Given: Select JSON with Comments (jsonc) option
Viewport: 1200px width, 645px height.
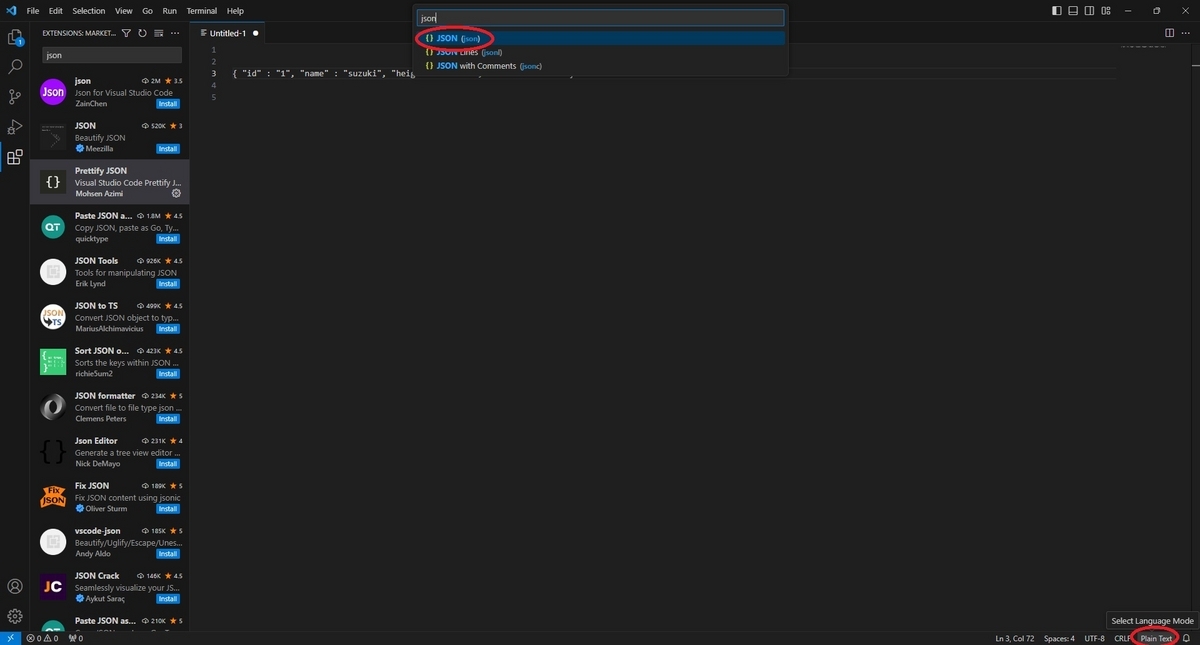Looking at the screenshot, I should pos(601,66).
